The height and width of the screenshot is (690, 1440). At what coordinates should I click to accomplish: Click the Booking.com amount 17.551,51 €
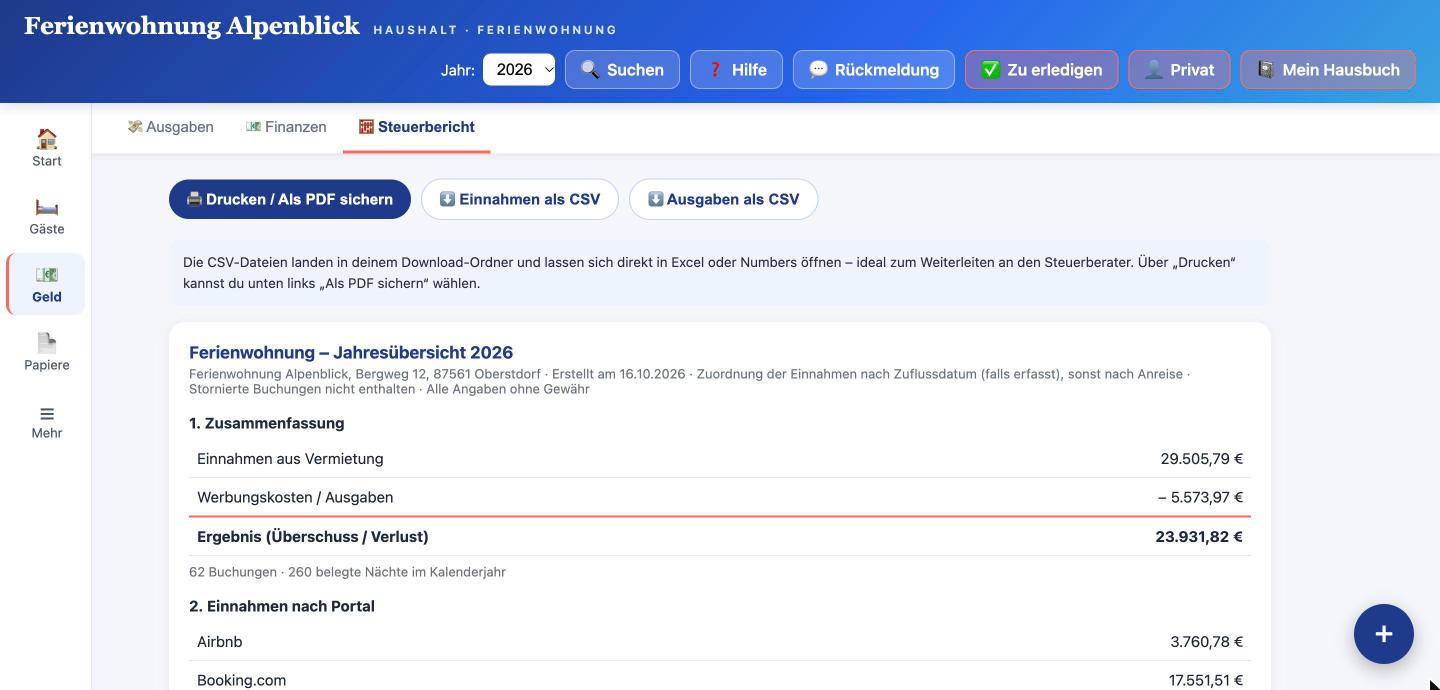click(x=1206, y=680)
